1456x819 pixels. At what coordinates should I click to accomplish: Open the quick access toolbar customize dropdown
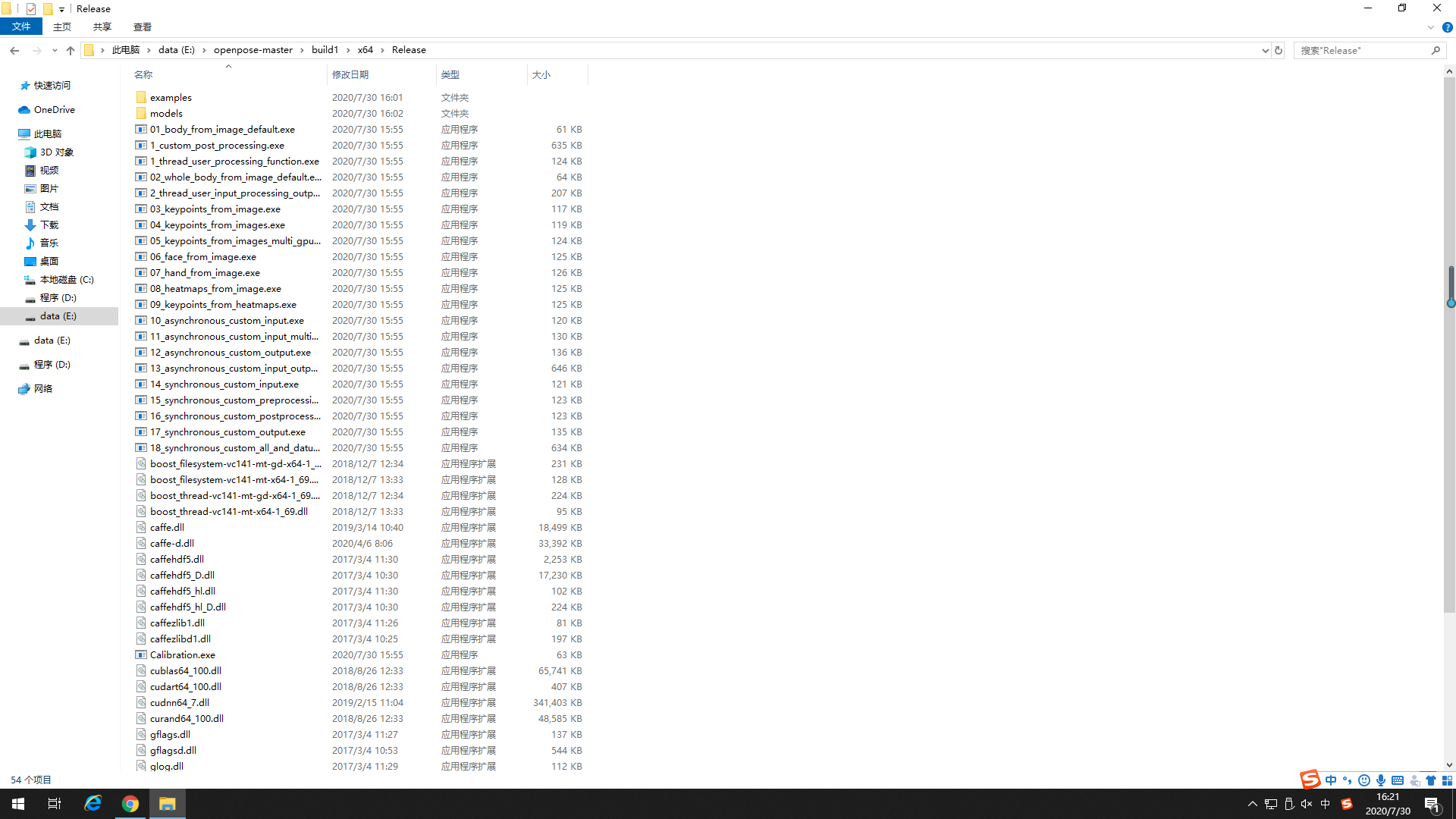pos(61,8)
